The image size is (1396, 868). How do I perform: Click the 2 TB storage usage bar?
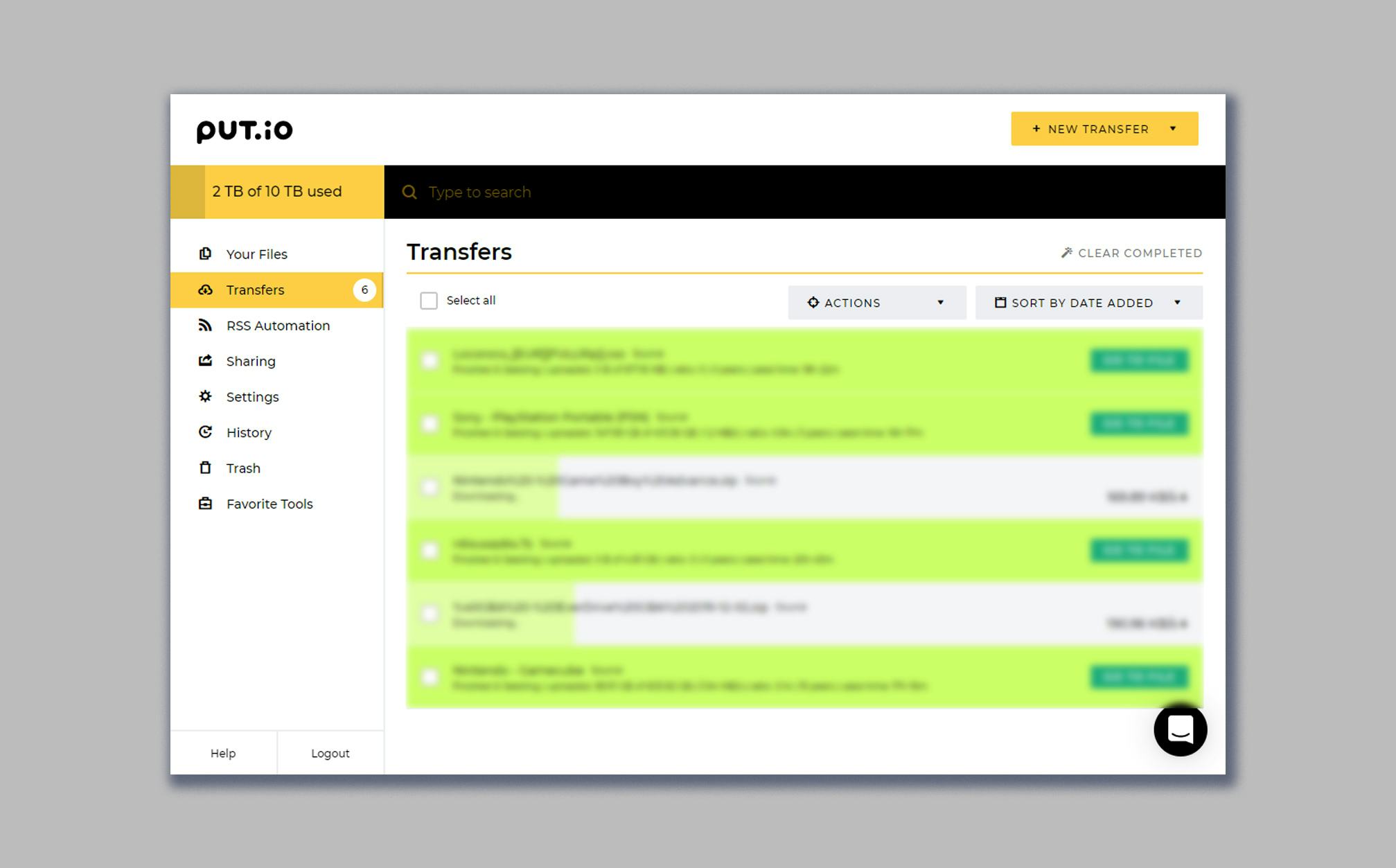click(x=277, y=192)
